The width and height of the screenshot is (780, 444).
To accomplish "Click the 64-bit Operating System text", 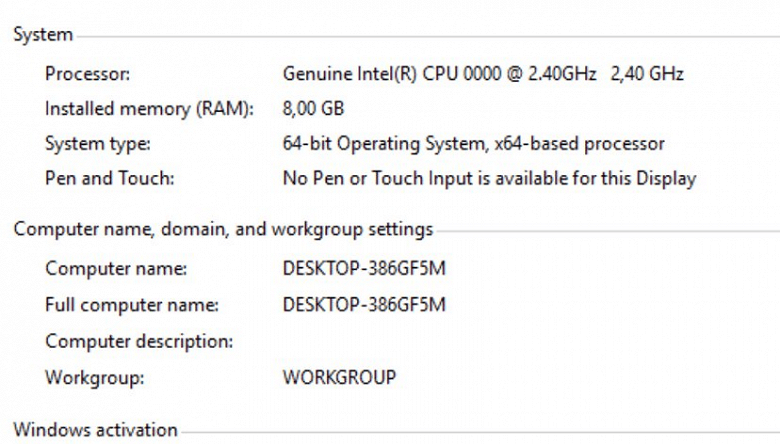I will tap(384, 144).
